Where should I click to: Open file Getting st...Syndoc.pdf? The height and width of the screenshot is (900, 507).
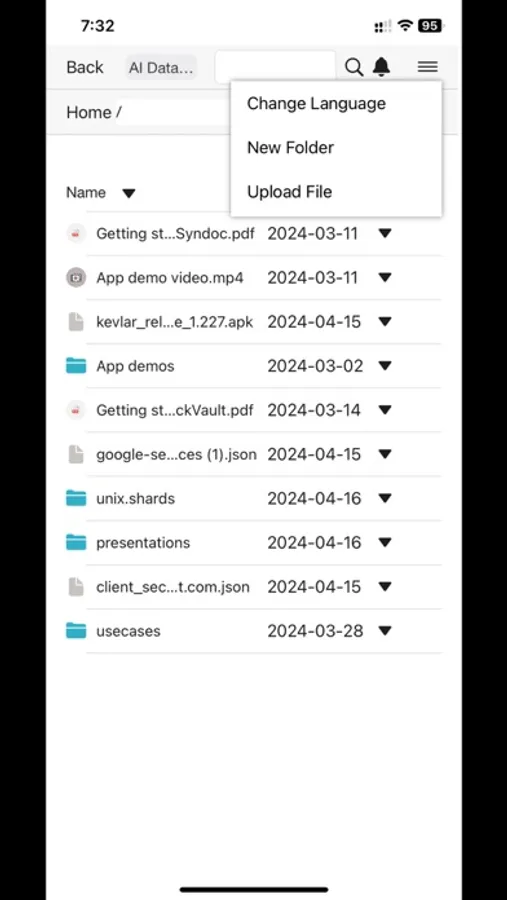pos(175,234)
